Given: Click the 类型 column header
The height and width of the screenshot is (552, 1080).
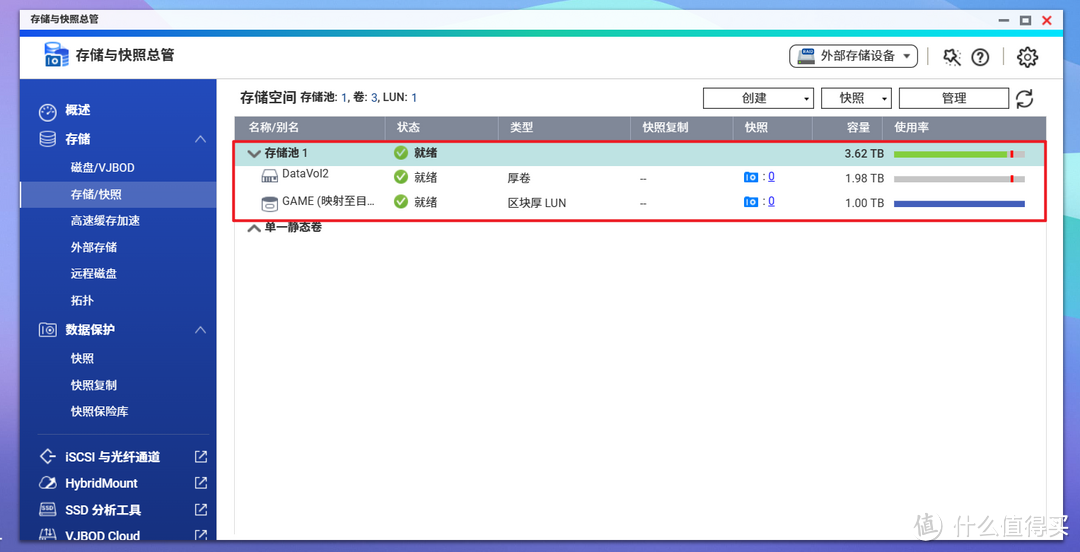Looking at the screenshot, I should 564,128.
